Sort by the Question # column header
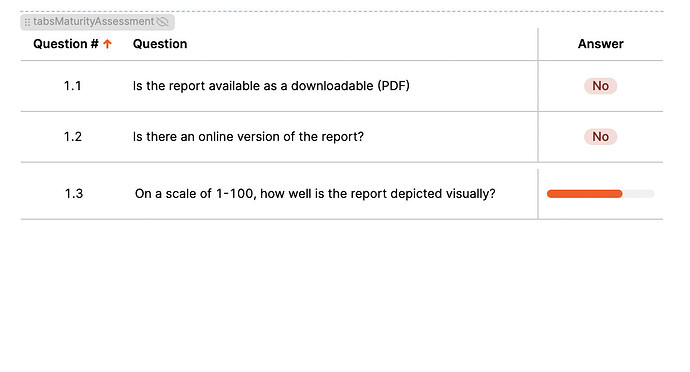 click(66, 44)
